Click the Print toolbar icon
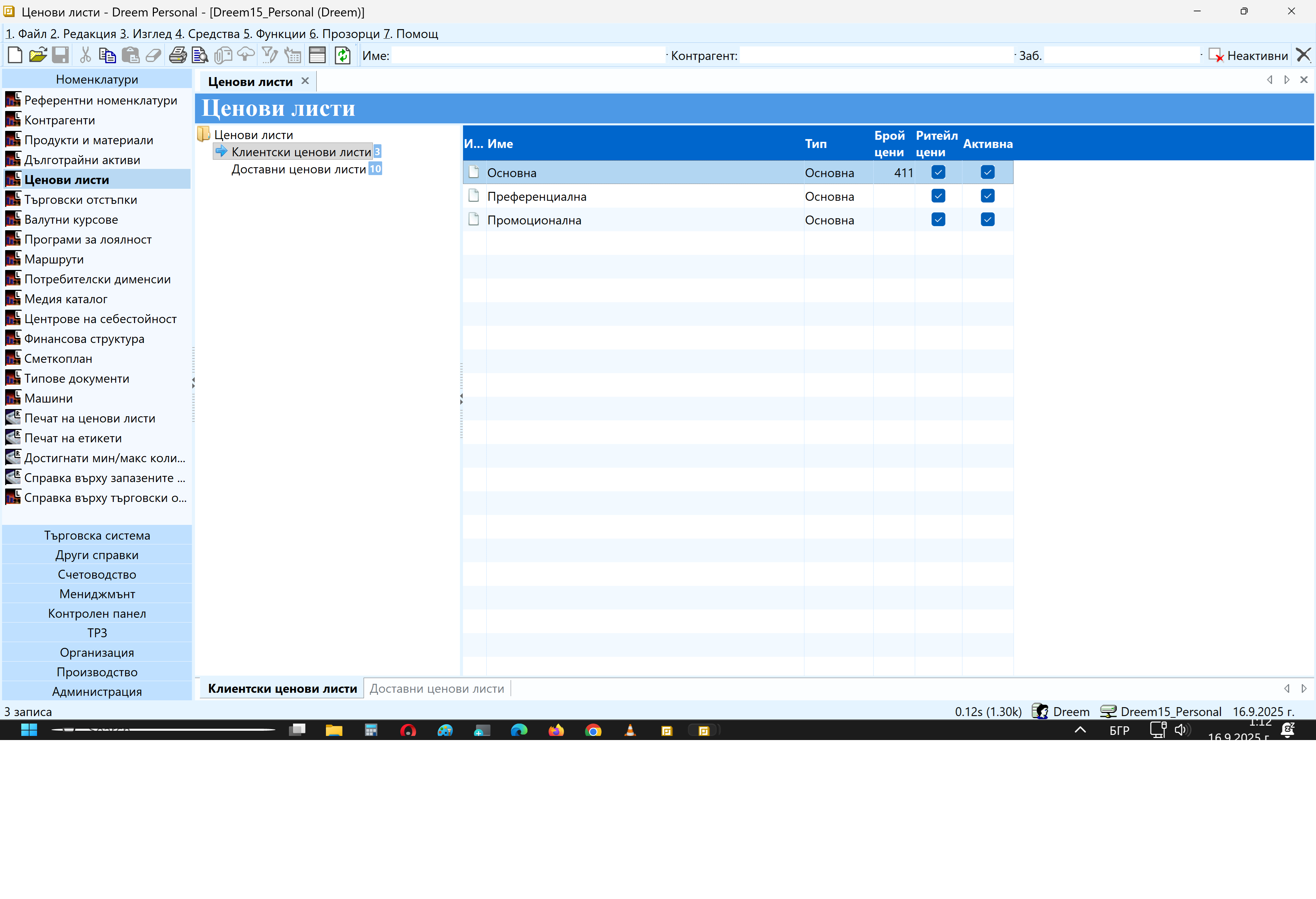Image resolution: width=1316 pixels, height=899 pixels. [x=178, y=56]
